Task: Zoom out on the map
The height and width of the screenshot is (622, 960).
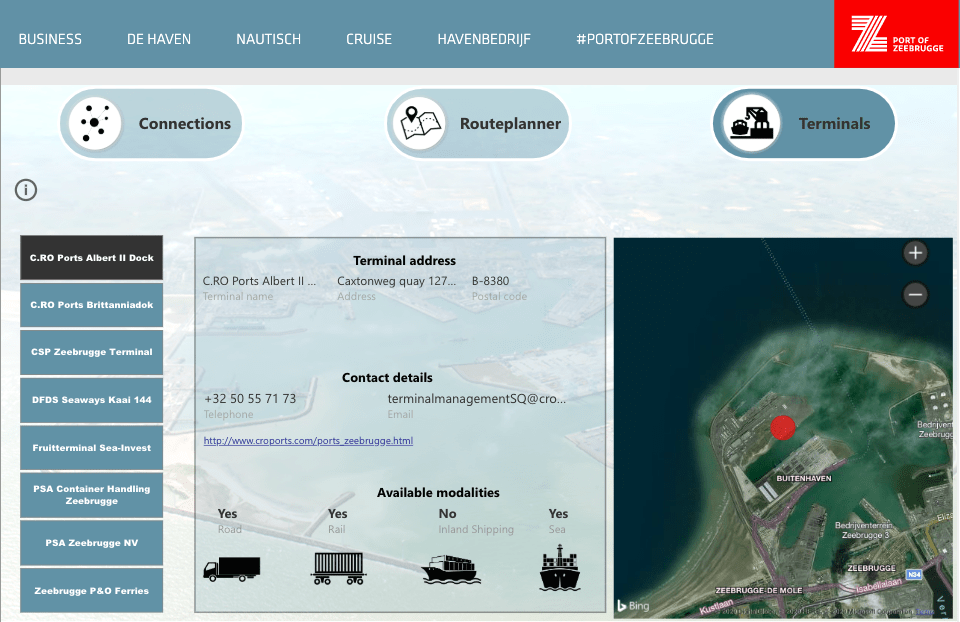Action: tap(915, 294)
